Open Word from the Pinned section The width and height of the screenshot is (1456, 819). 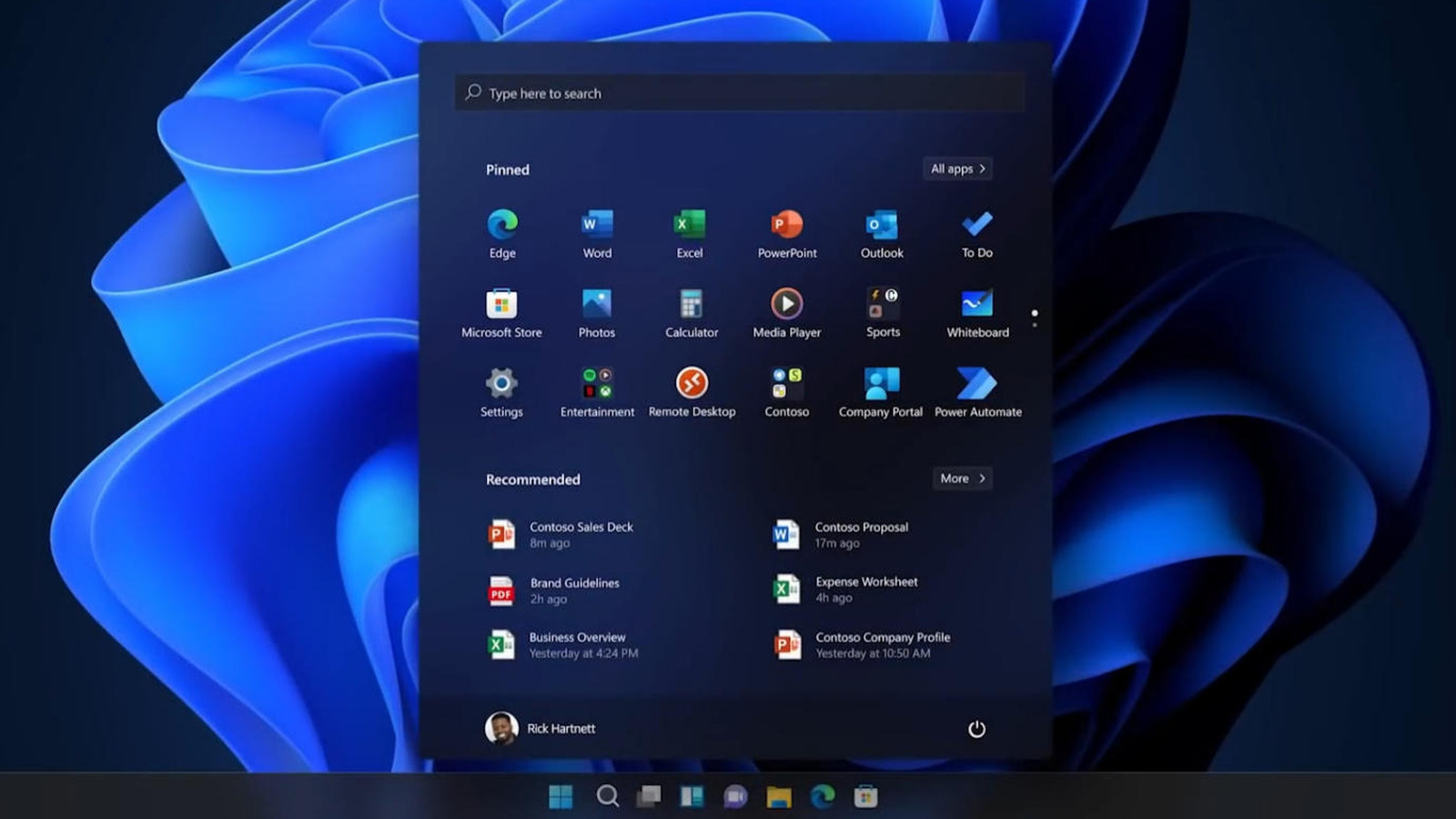[x=596, y=225]
